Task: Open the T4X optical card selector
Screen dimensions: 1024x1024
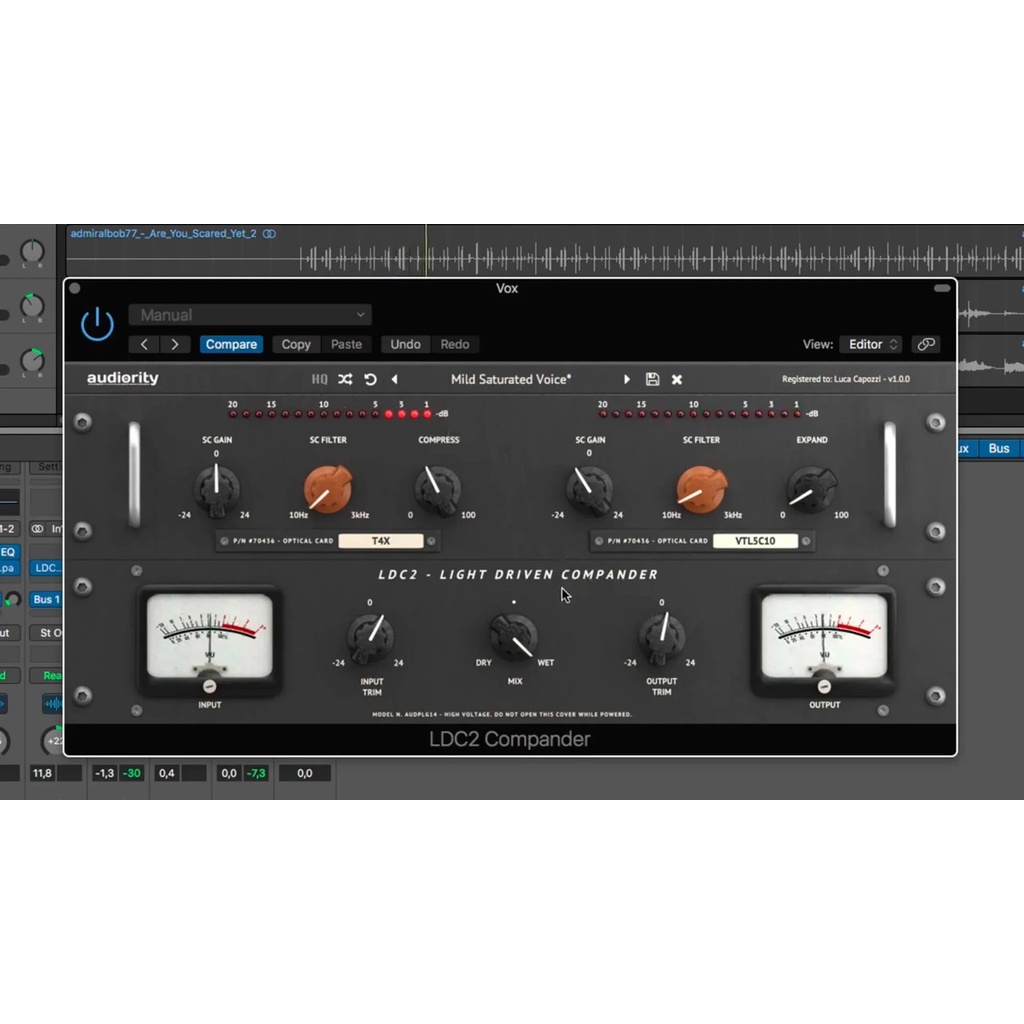Action: pos(381,541)
